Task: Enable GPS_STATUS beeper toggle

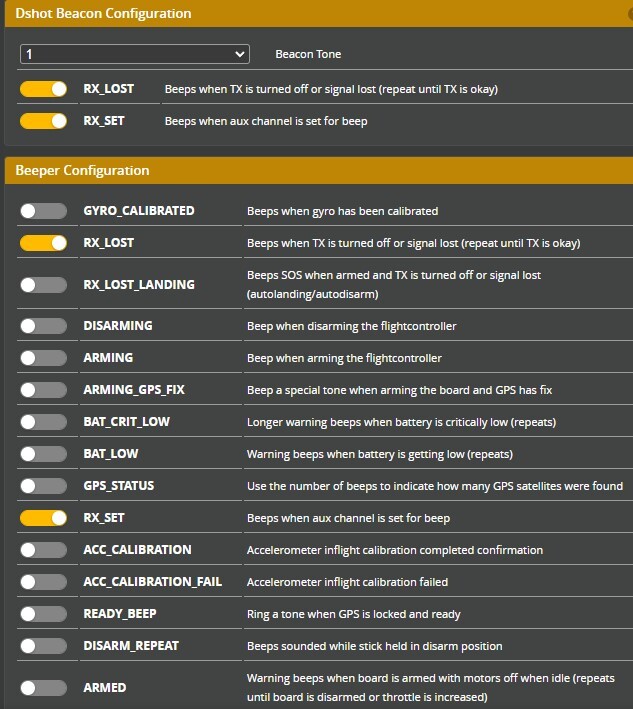Action: tap(43, 486)
